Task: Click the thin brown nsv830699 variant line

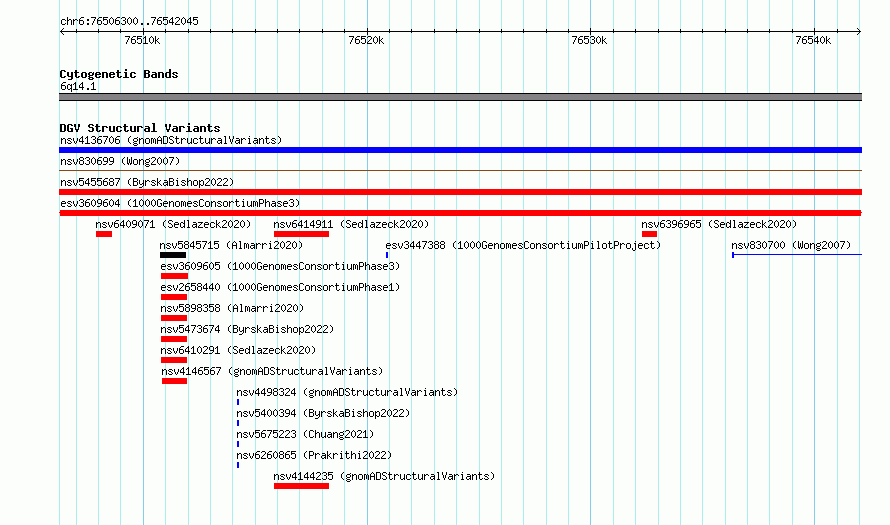Action: 460,170
